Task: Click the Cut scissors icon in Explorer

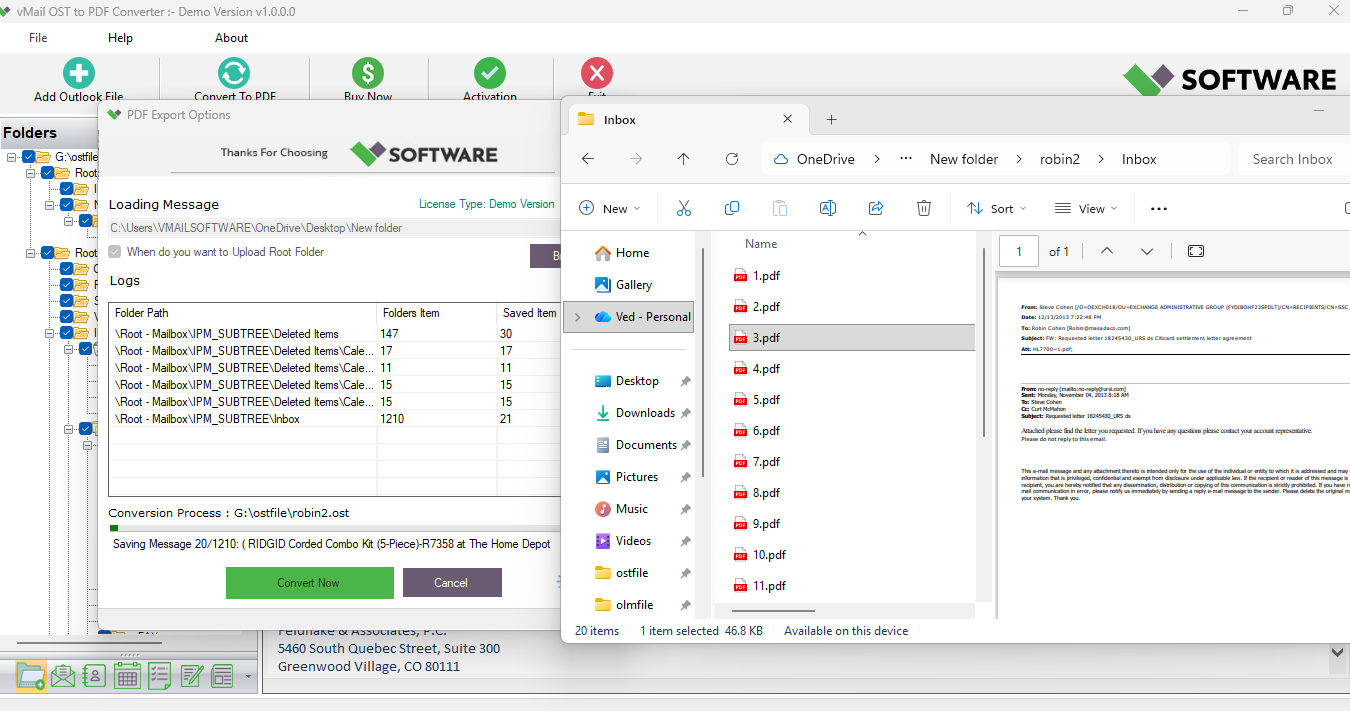Action: click(x=684, y=208)
